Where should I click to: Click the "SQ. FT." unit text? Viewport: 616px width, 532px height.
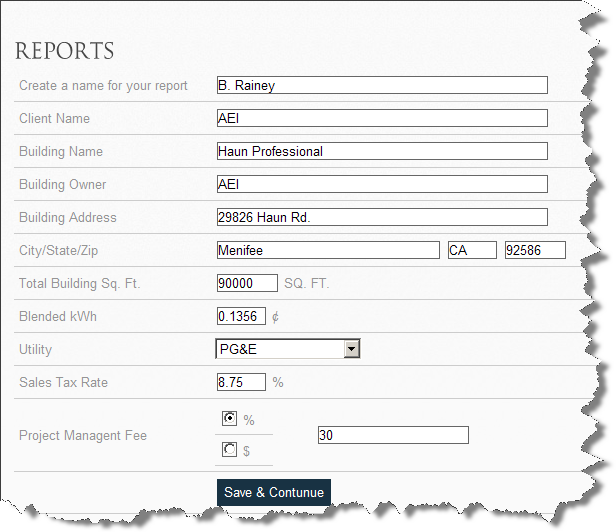point(306,284)
